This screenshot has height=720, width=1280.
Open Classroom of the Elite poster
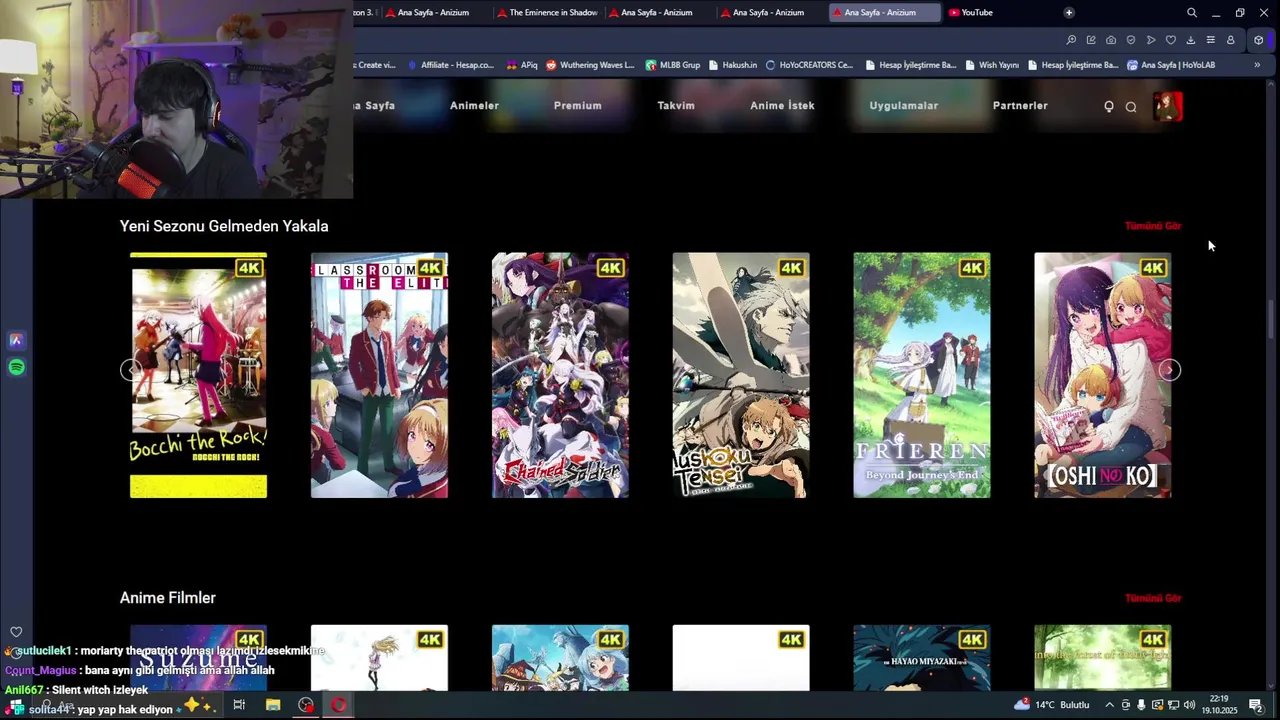coord(379,375)
